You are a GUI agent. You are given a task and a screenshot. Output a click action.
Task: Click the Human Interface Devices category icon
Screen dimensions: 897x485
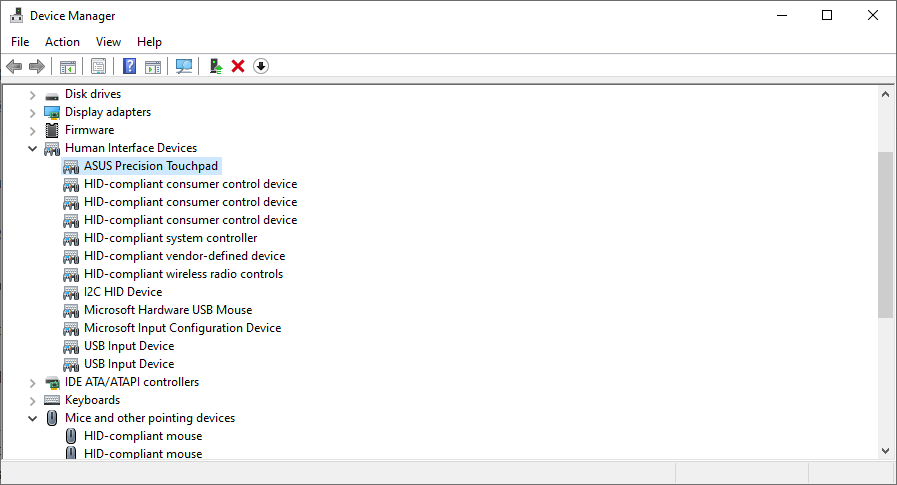(52, 149)
